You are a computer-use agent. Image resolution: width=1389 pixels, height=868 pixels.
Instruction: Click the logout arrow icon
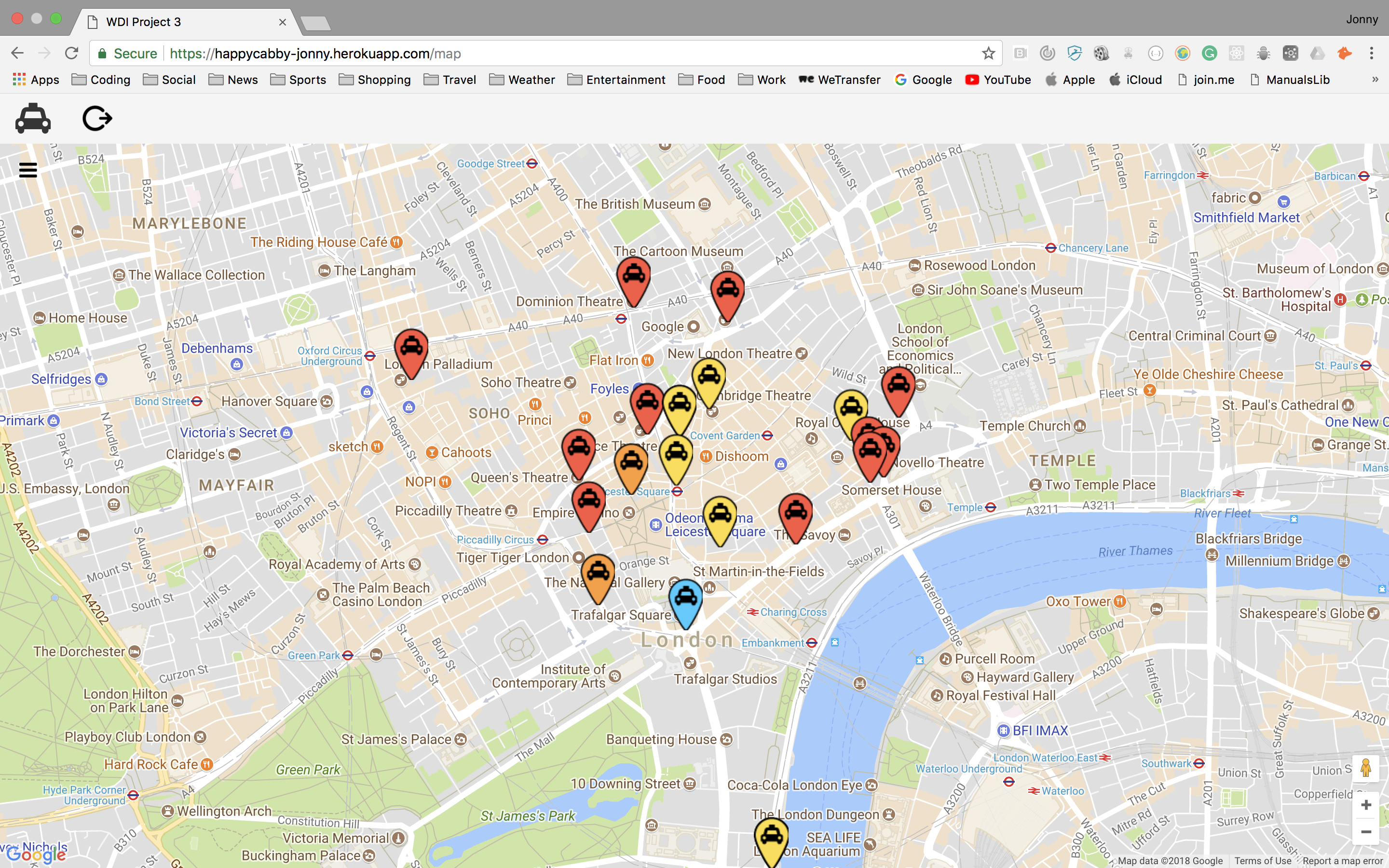(x=96, y=119)
